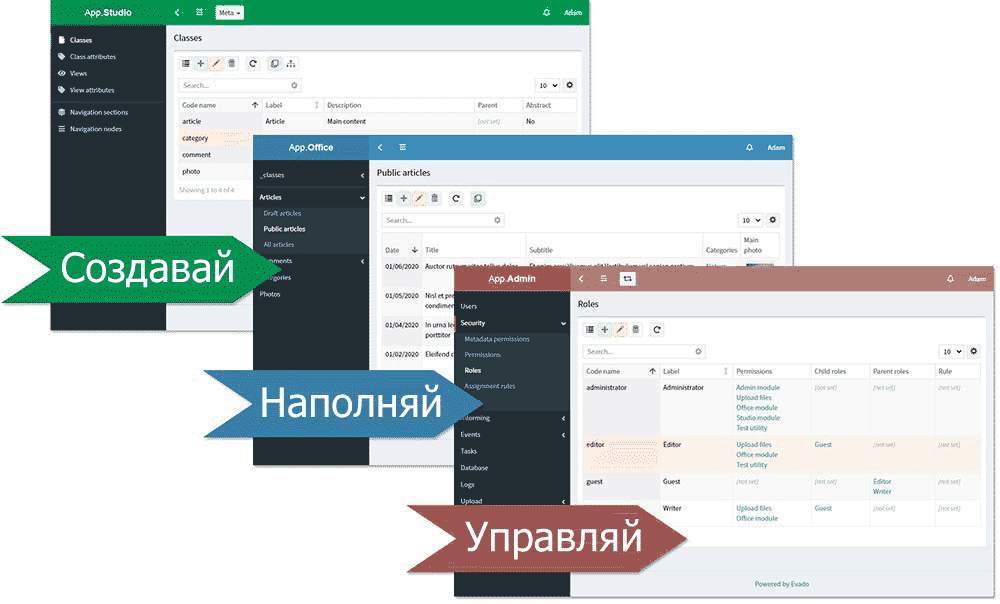Open Permissions in App.Admin sidebar
Image resolution: width=1000 pixels, height=604 pixels.
(483, 355)
